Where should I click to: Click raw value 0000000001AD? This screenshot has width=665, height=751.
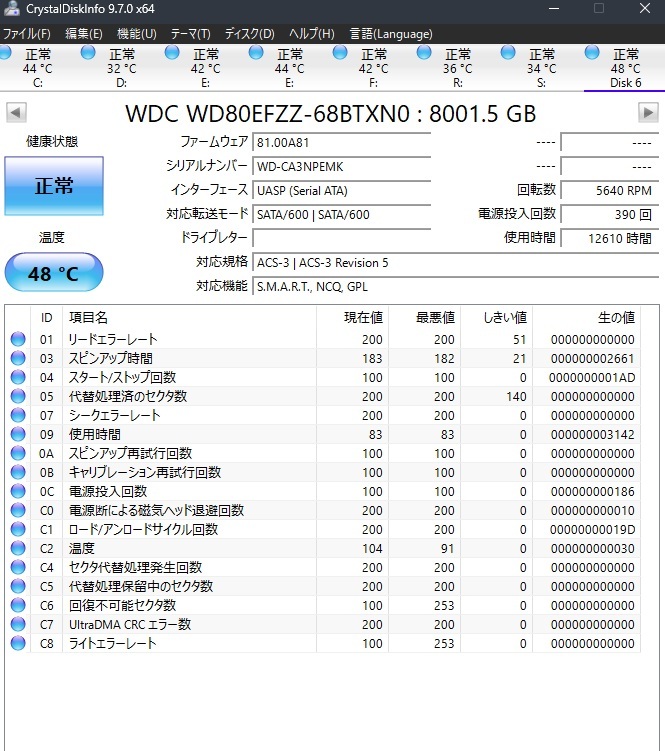592,377
